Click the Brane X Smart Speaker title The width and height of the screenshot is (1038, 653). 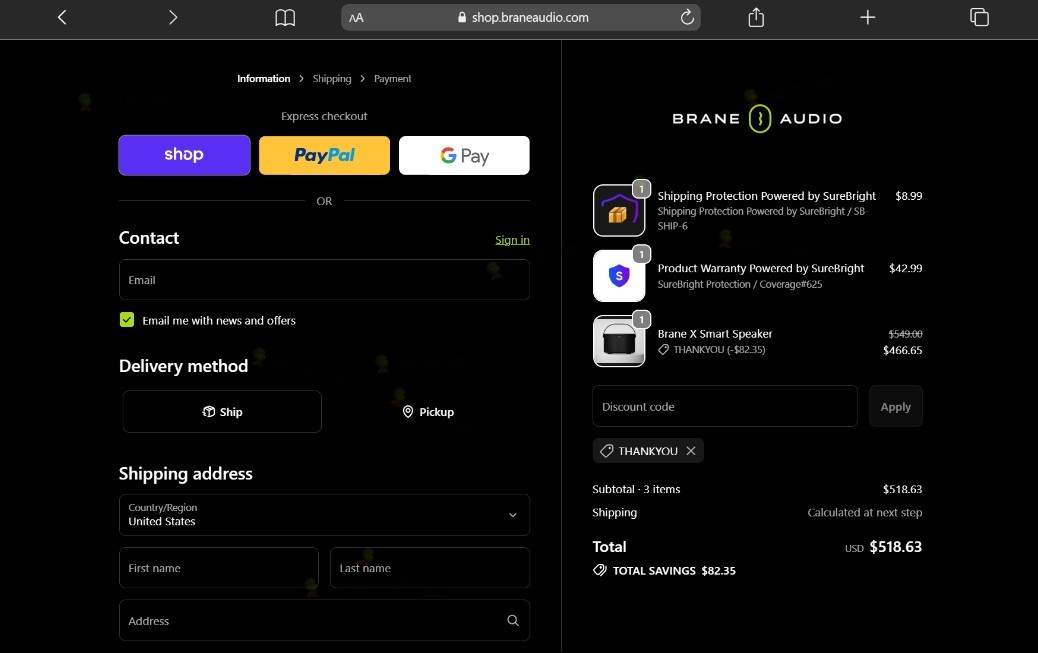click(715, 334)
